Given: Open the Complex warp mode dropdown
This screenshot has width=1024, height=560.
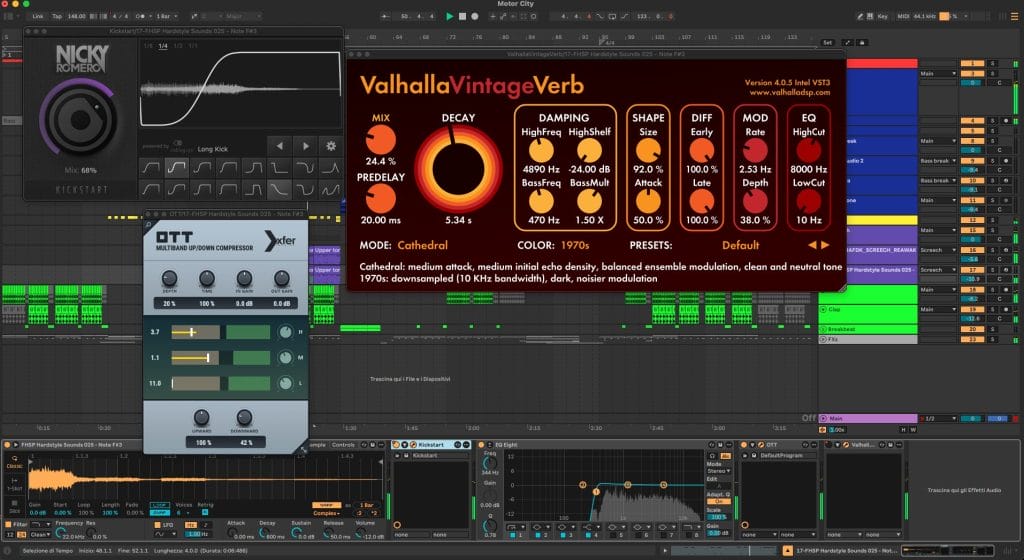Looking at the screenshot, I should [x=326, y=513].
